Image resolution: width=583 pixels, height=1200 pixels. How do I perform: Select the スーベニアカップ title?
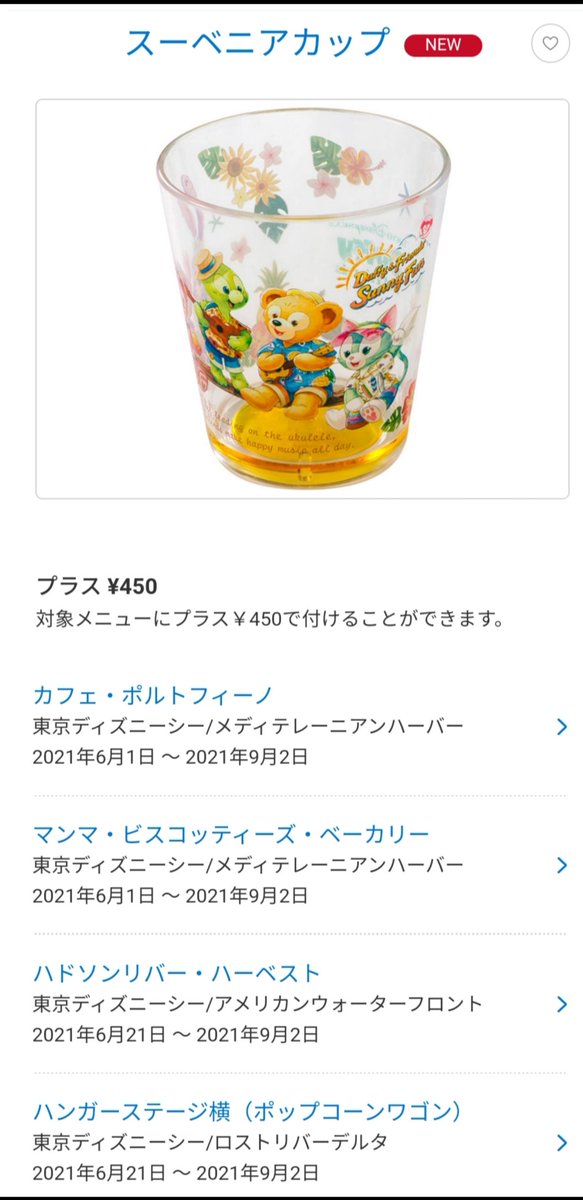tap(257, 43)
